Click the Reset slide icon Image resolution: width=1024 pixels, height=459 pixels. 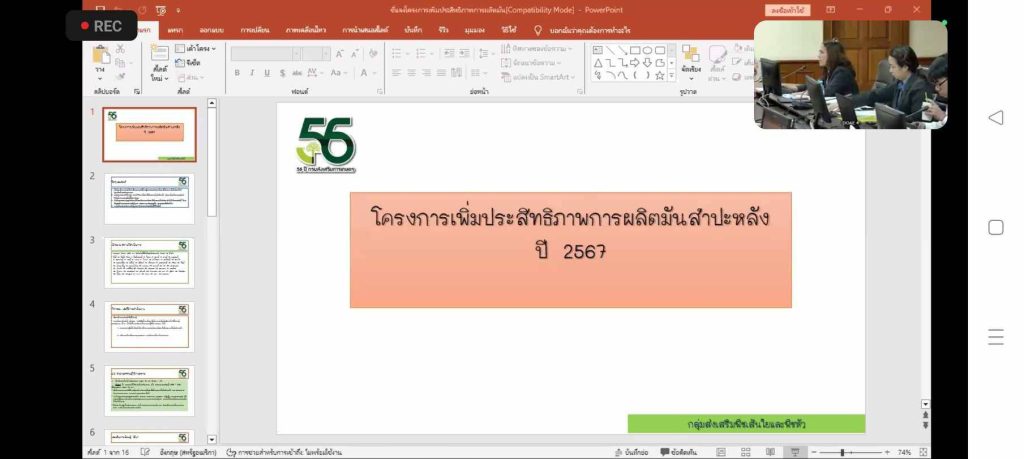pyautogui.click(x=180, y=63)
